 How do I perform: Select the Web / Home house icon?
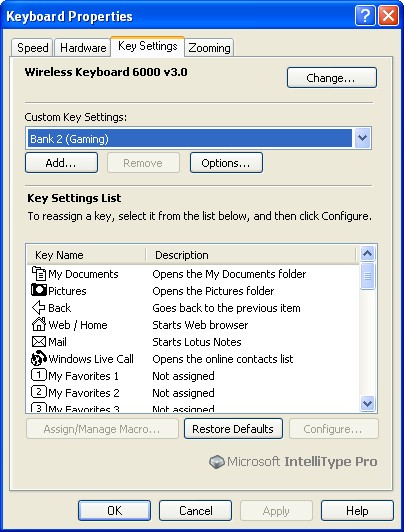coord(39,324)
